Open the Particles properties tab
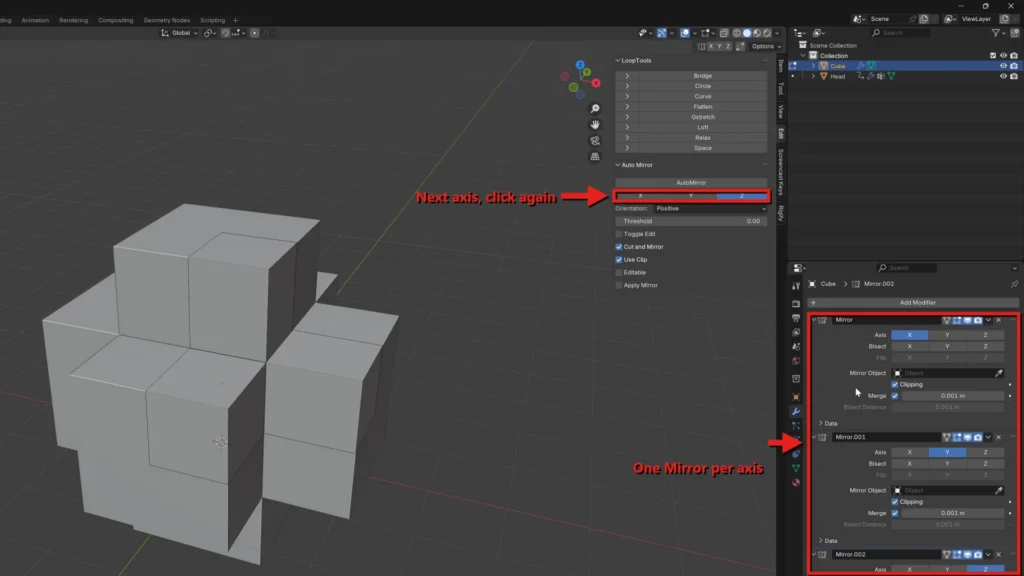 (796, 426)
